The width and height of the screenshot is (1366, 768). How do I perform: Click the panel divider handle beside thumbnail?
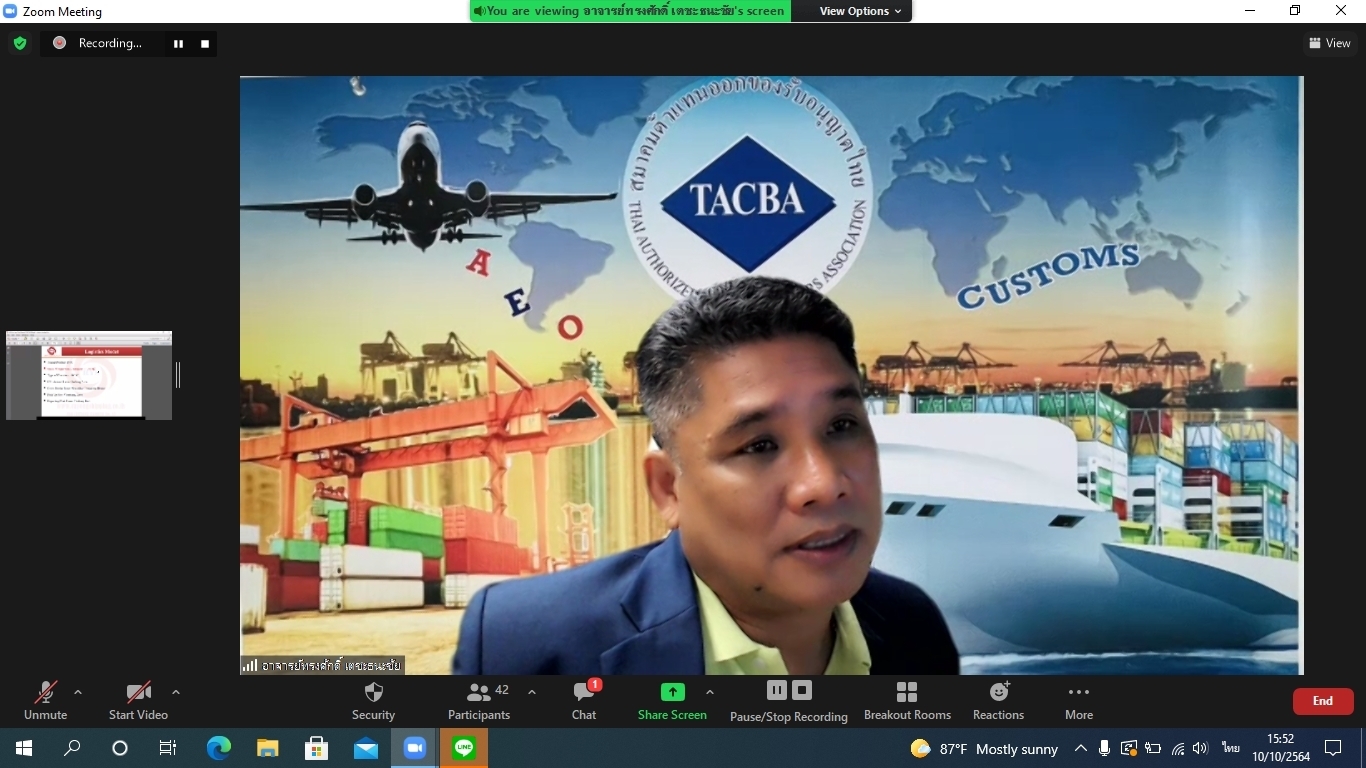pyautogui.click(x=178, y=375)
